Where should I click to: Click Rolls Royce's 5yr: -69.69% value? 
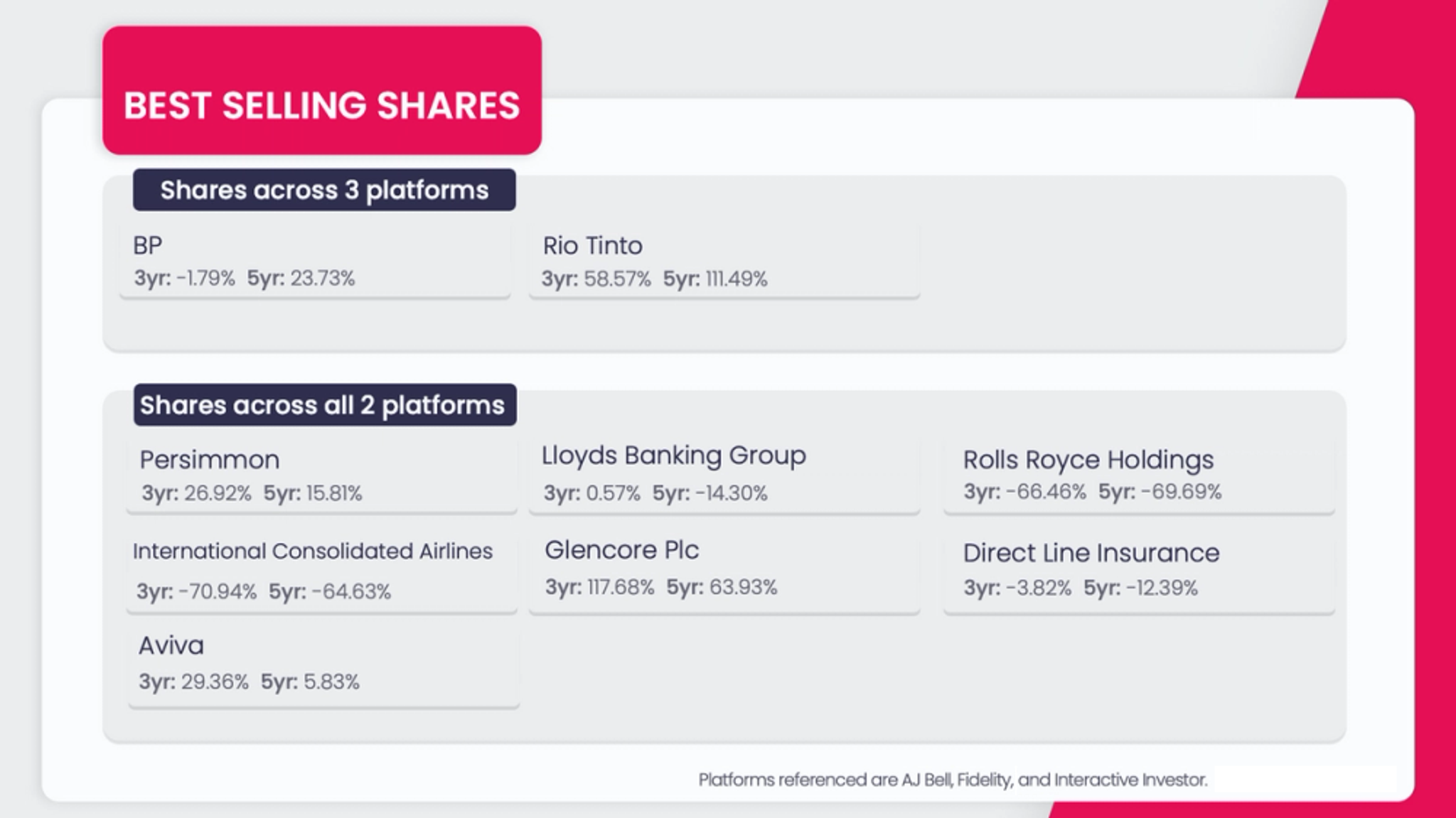coord(1160,492)
